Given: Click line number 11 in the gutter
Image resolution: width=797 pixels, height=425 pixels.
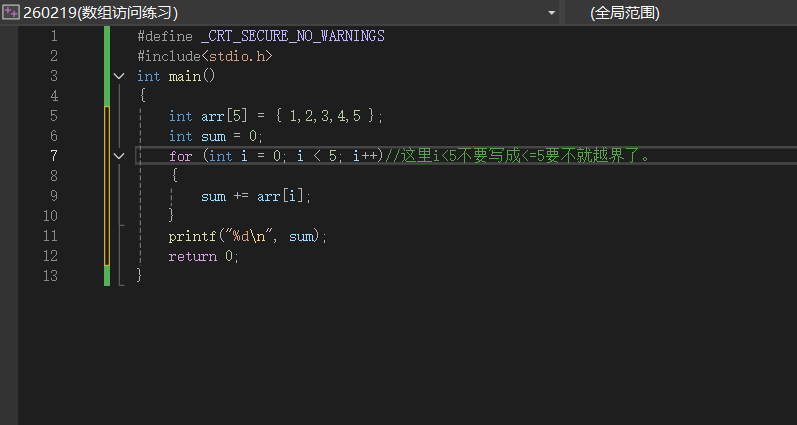Looking at the screenshot, I should click(50, 236).
